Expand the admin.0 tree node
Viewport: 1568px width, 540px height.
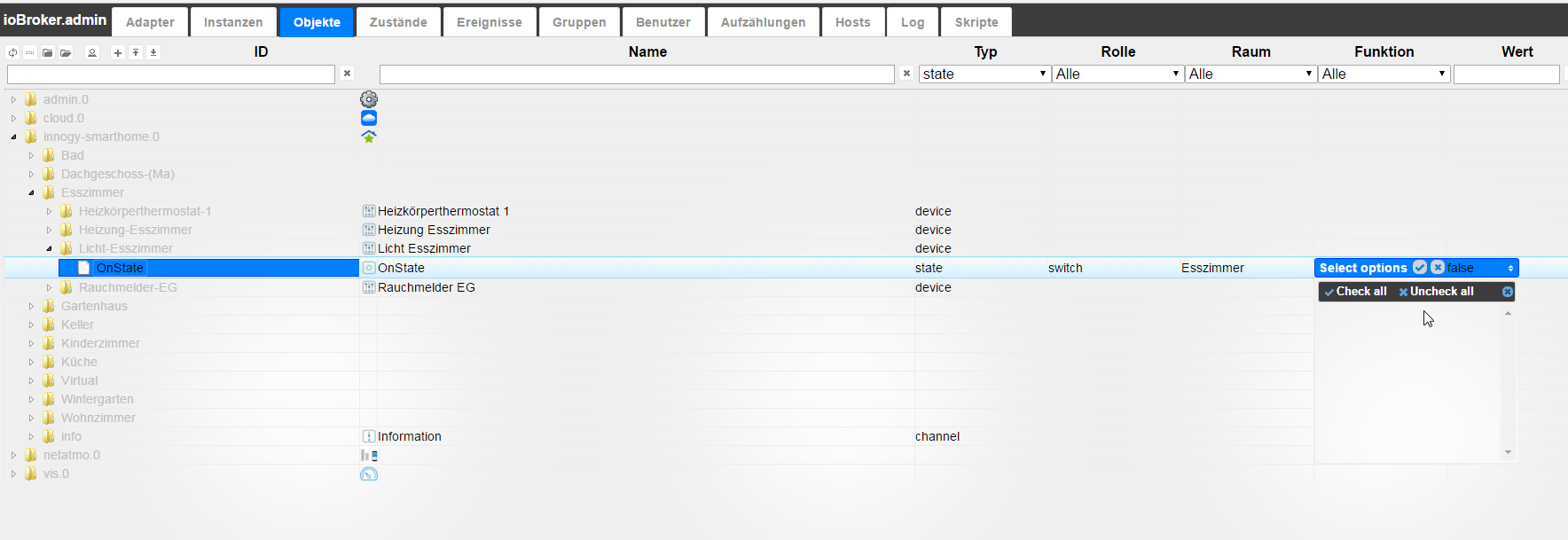click(x=13, y=99)
